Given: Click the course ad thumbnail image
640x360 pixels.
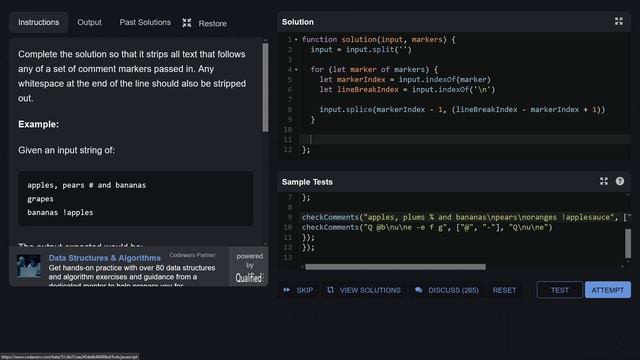Looking at the screenshot, I should [29, 266].
